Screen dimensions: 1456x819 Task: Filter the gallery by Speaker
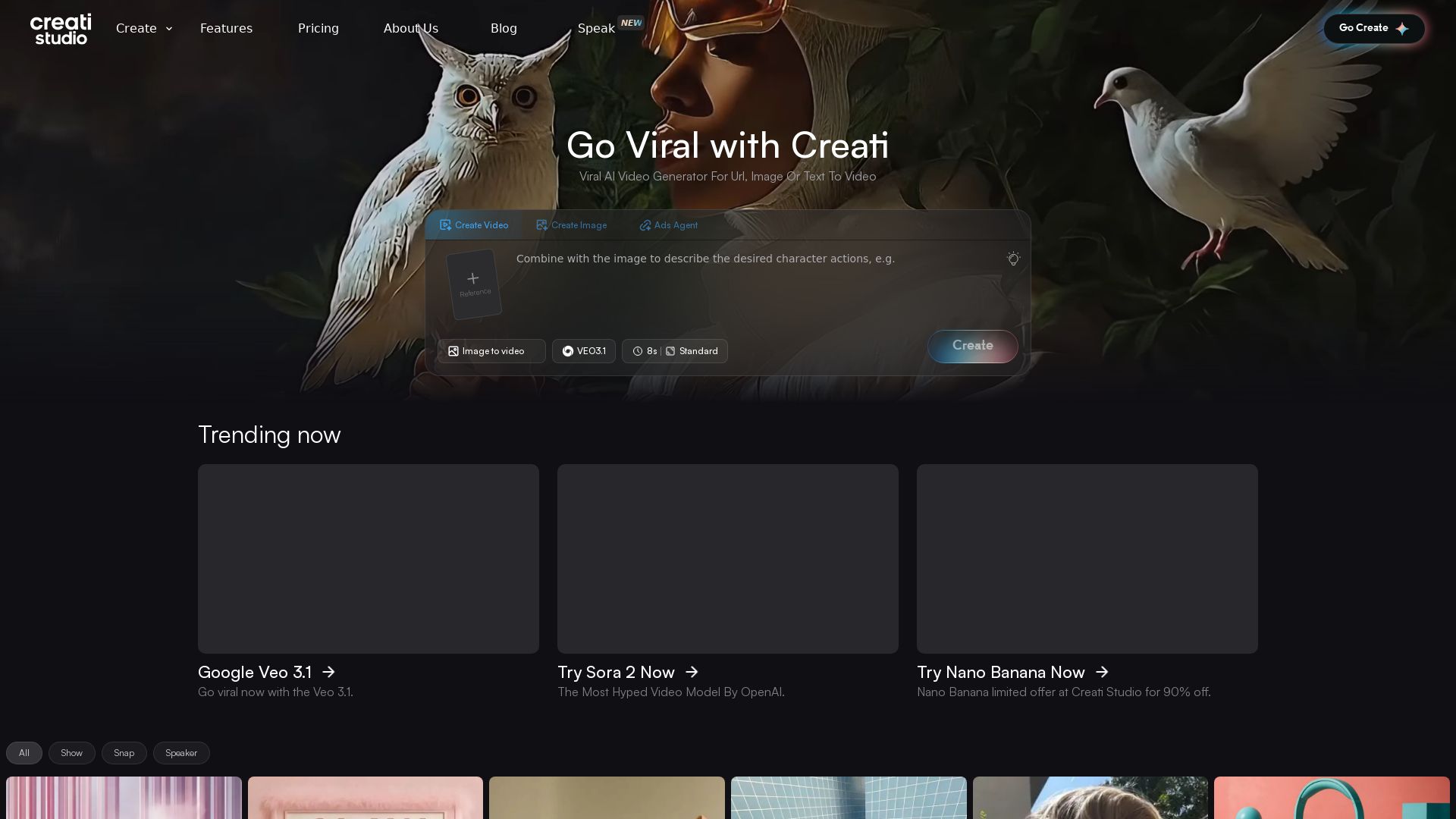point(181,753)
